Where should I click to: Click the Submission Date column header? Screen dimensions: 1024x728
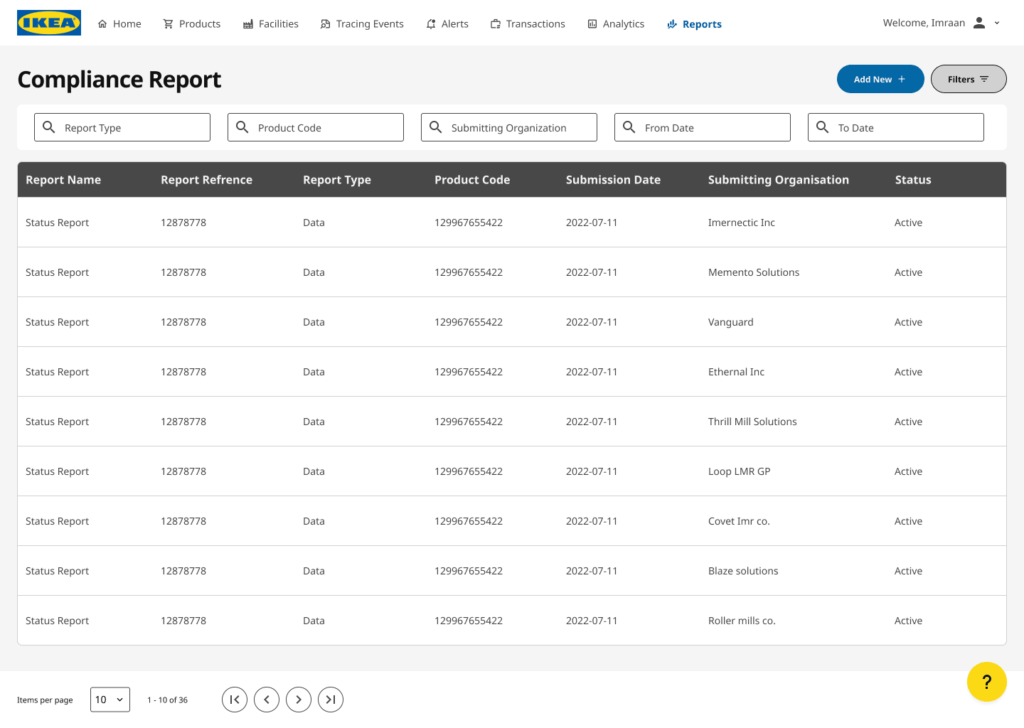pos(613,180)
